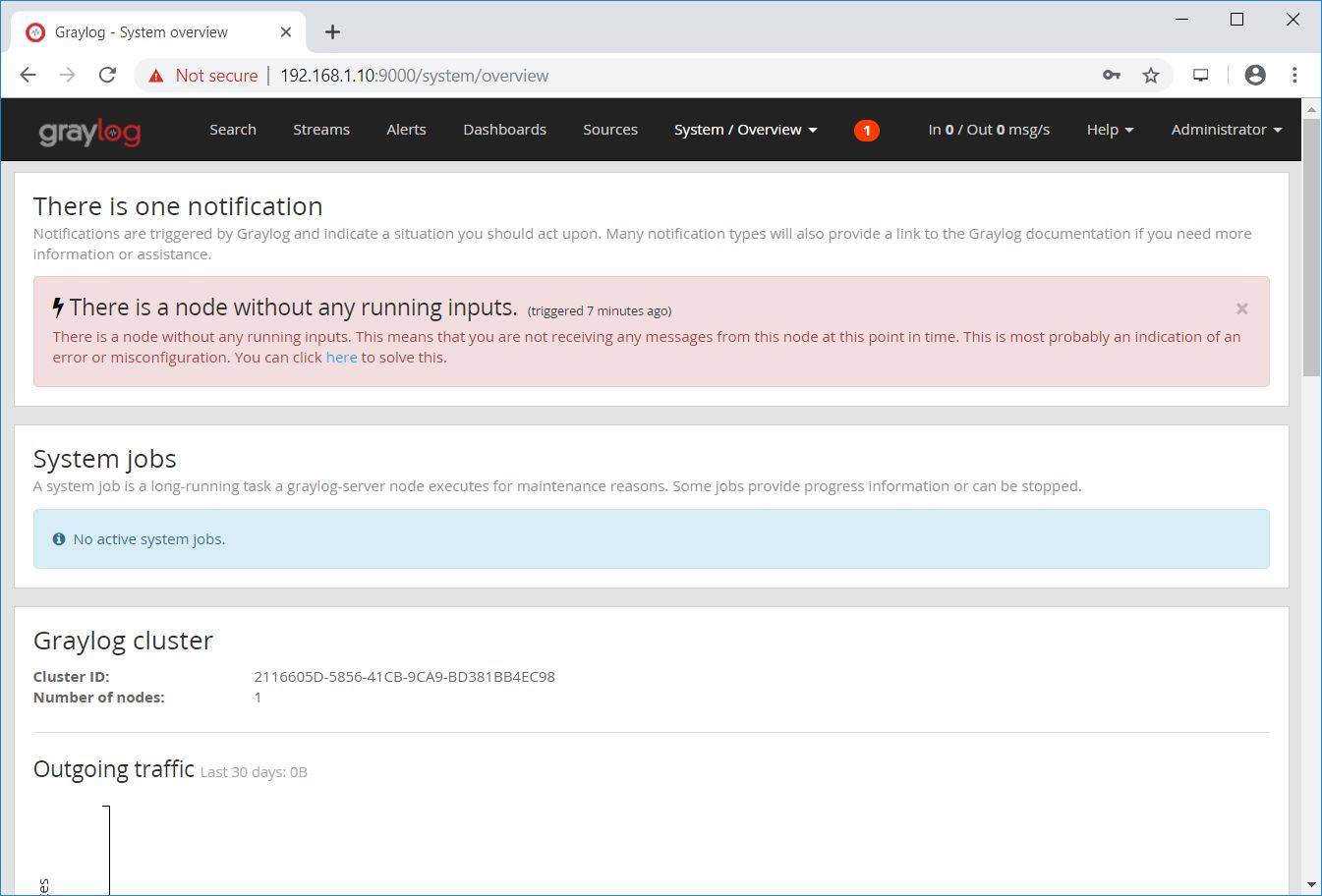Open the Chrome profile avatar

coord(1255,75)
